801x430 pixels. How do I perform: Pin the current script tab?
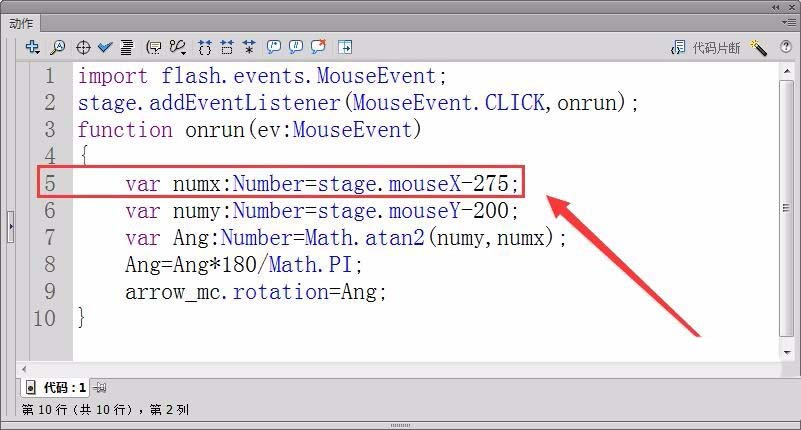coord(100,388)
